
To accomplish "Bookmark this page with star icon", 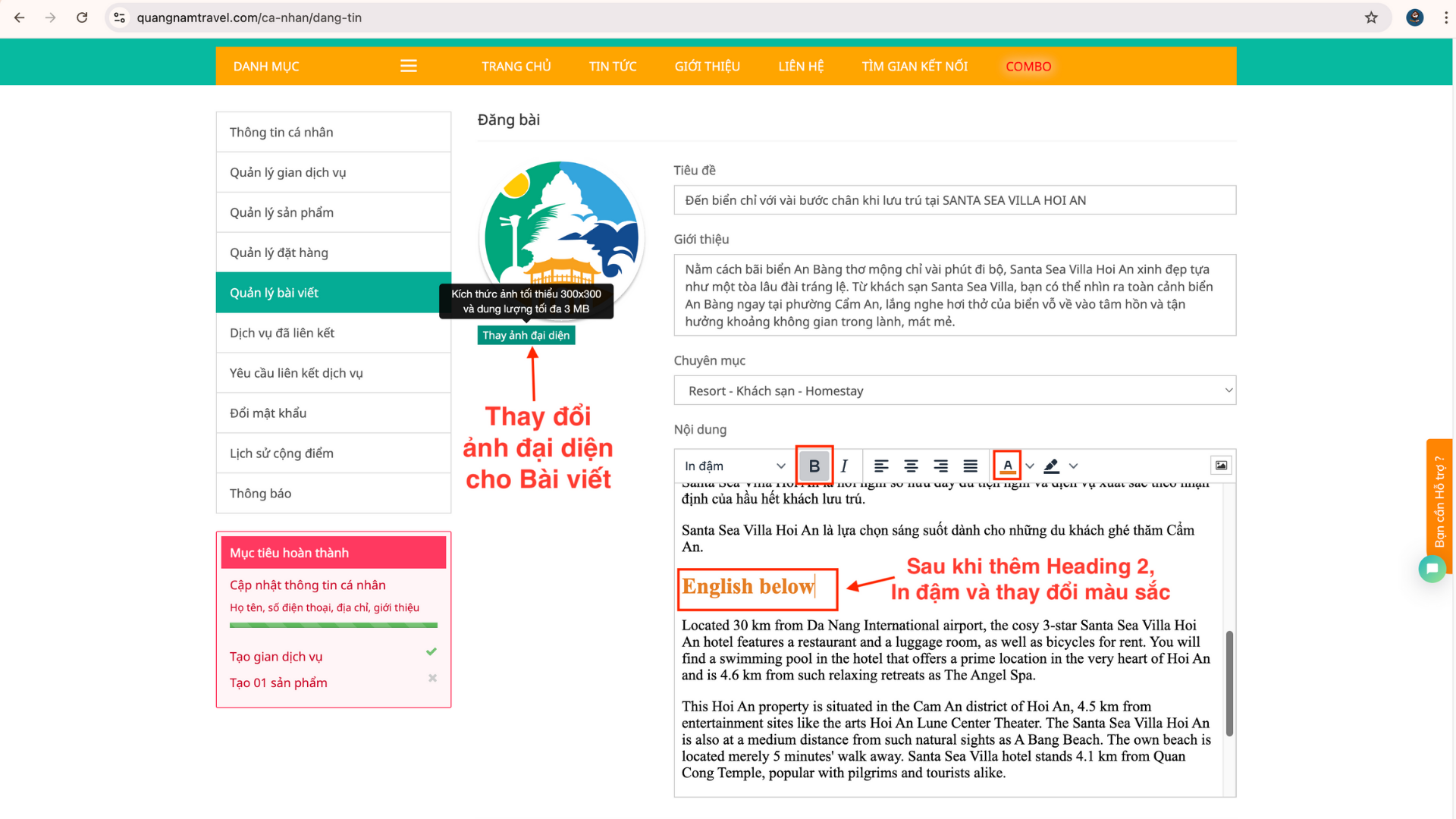I will point(1371,17).
